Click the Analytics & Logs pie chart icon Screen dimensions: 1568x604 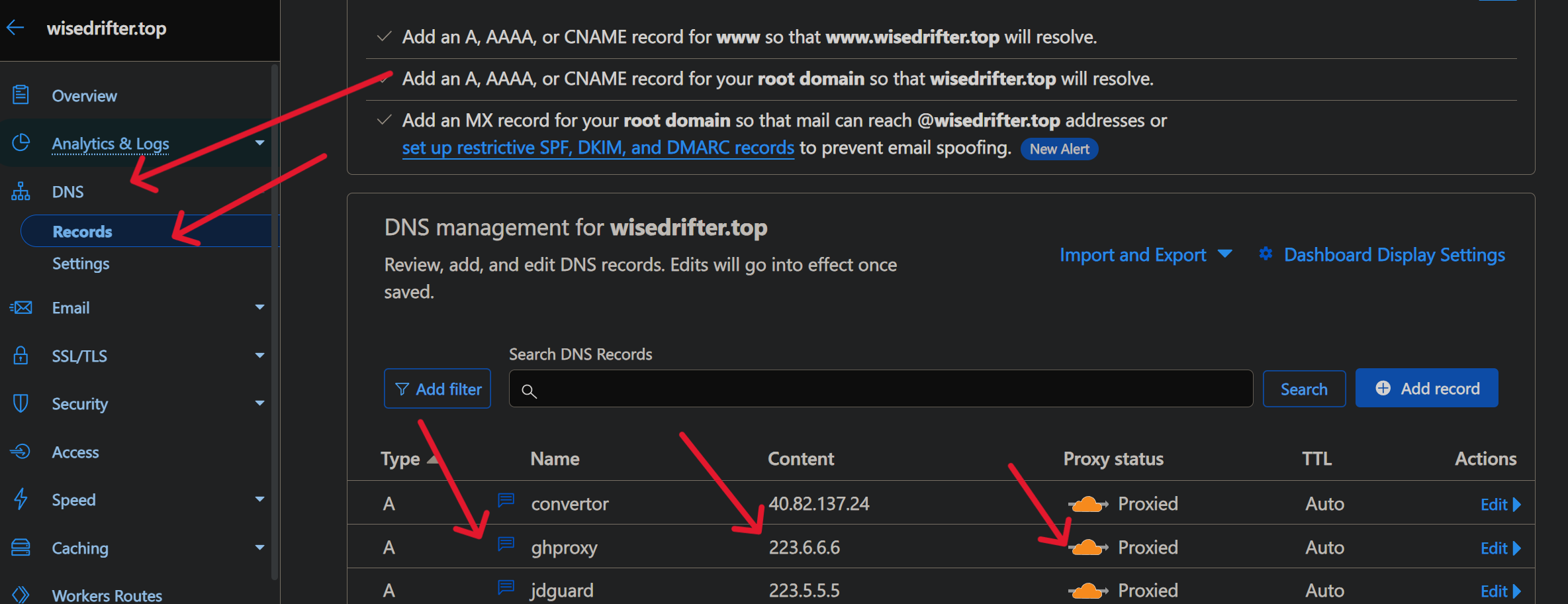pos(21,142)
